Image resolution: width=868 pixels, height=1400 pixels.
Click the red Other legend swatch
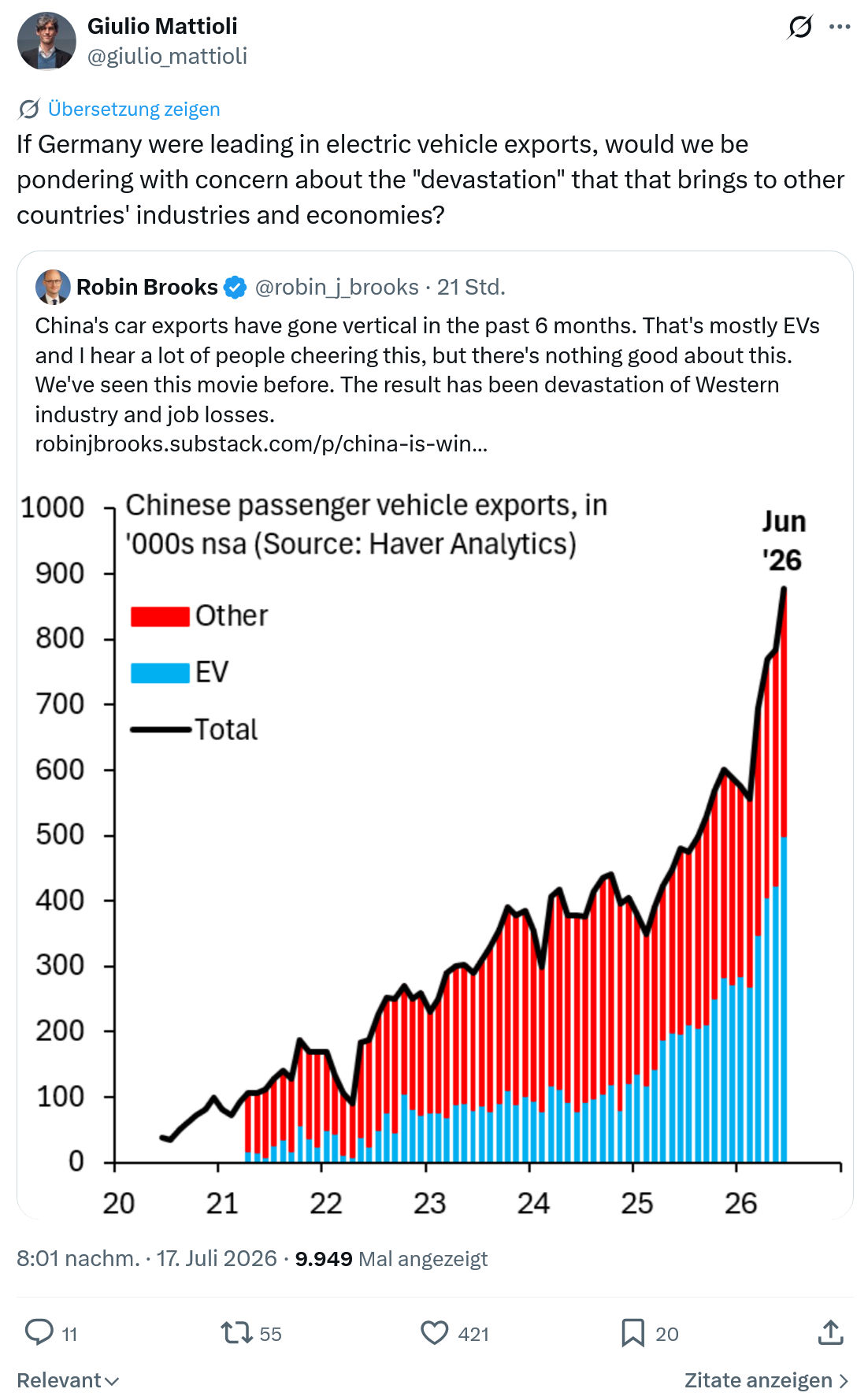[x=160, y=616]
